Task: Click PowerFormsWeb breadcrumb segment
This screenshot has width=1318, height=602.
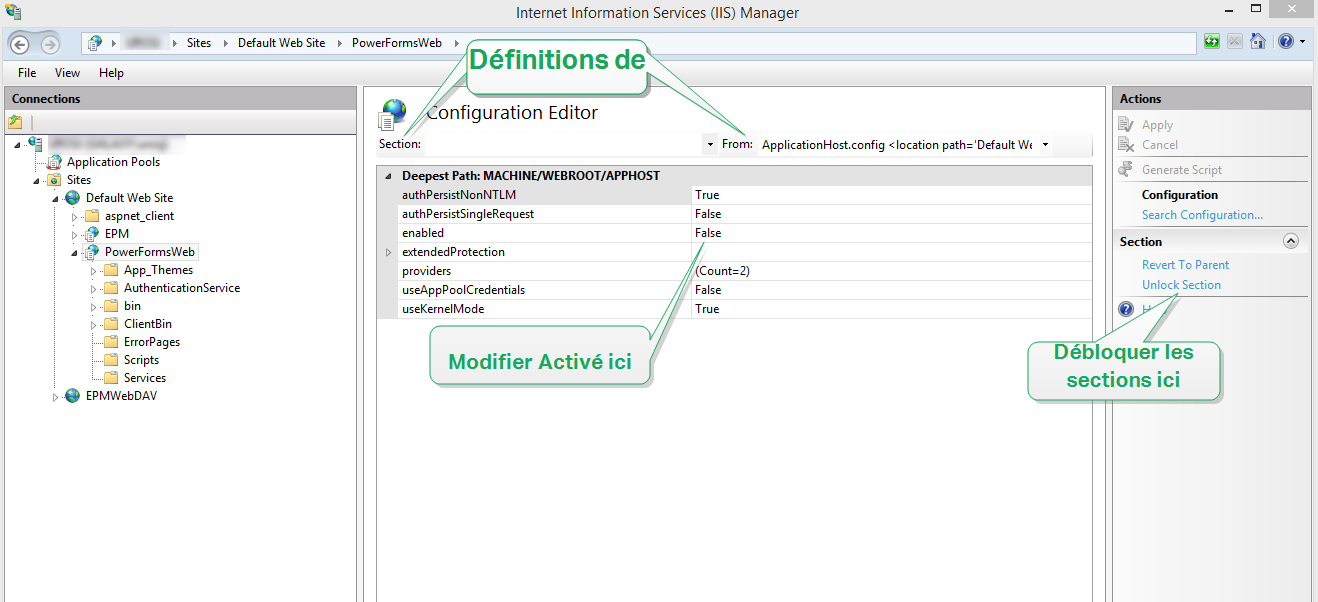Action: click(x=397, y=43)
